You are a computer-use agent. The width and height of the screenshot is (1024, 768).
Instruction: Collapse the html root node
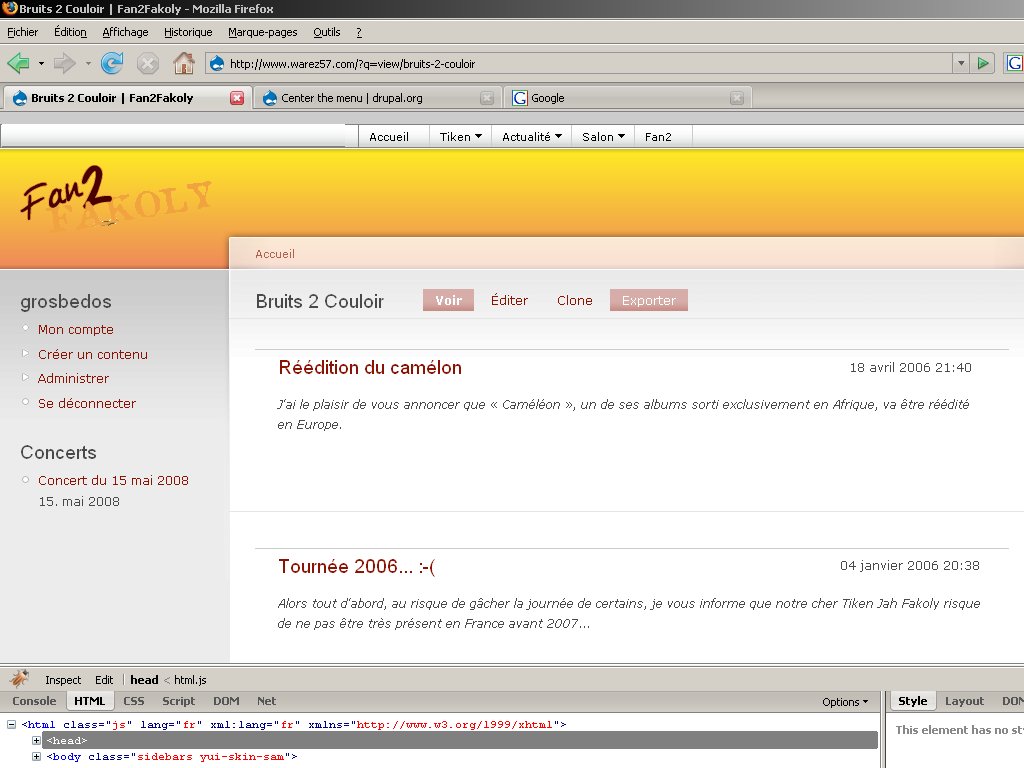[x=12, y=724]
